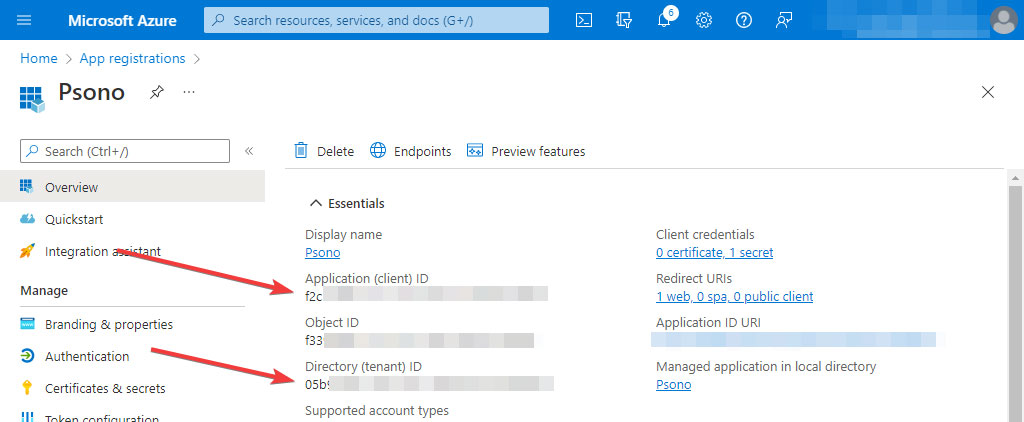
Task: Click the Overview sidebar icon
Action: pos(27,187)
